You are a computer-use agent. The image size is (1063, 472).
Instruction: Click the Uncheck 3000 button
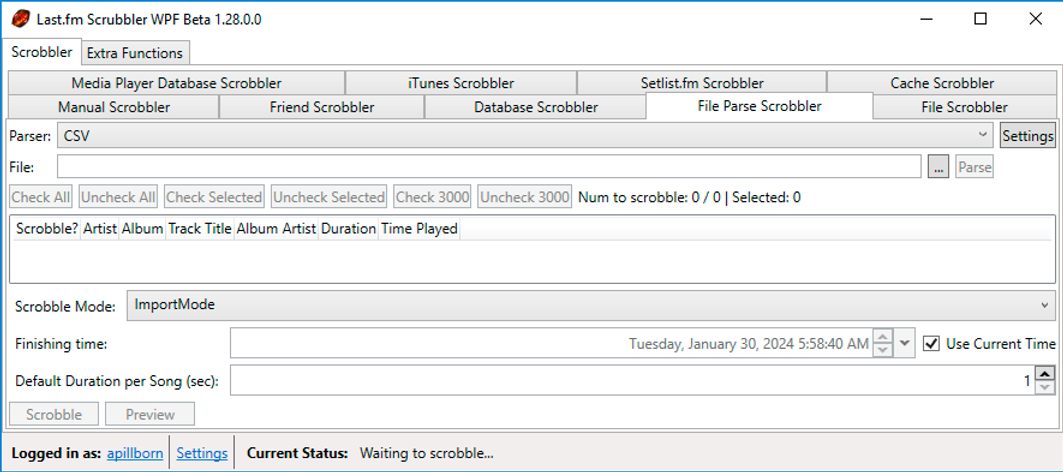[525, 197]
